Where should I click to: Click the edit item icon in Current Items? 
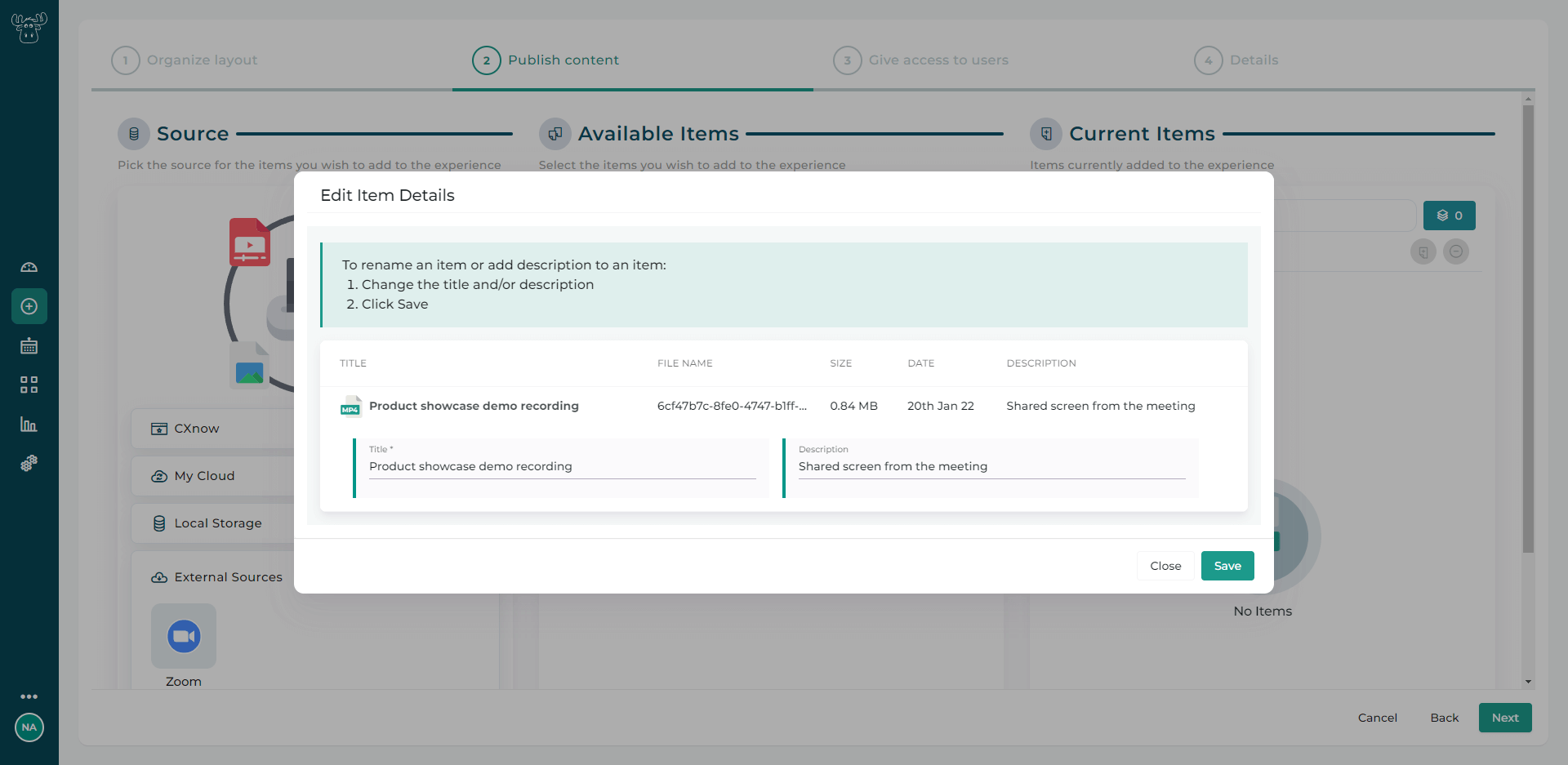pos(1423,251)
